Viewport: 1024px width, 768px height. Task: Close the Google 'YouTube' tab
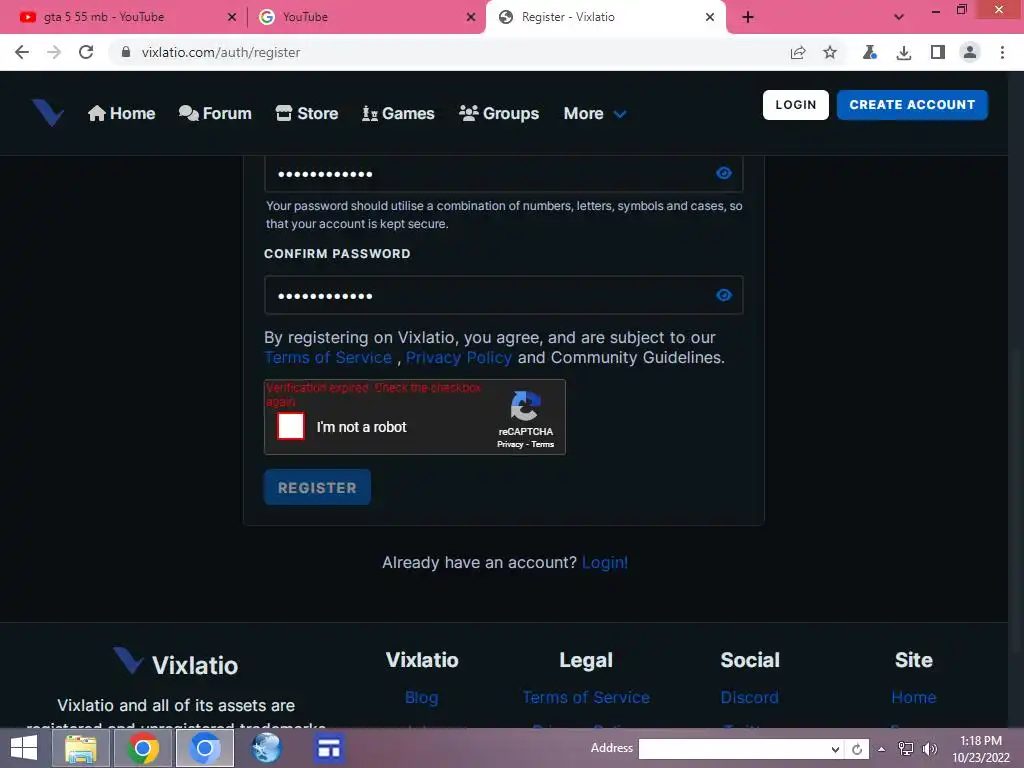pyautogui.click(x=471, y=17)
